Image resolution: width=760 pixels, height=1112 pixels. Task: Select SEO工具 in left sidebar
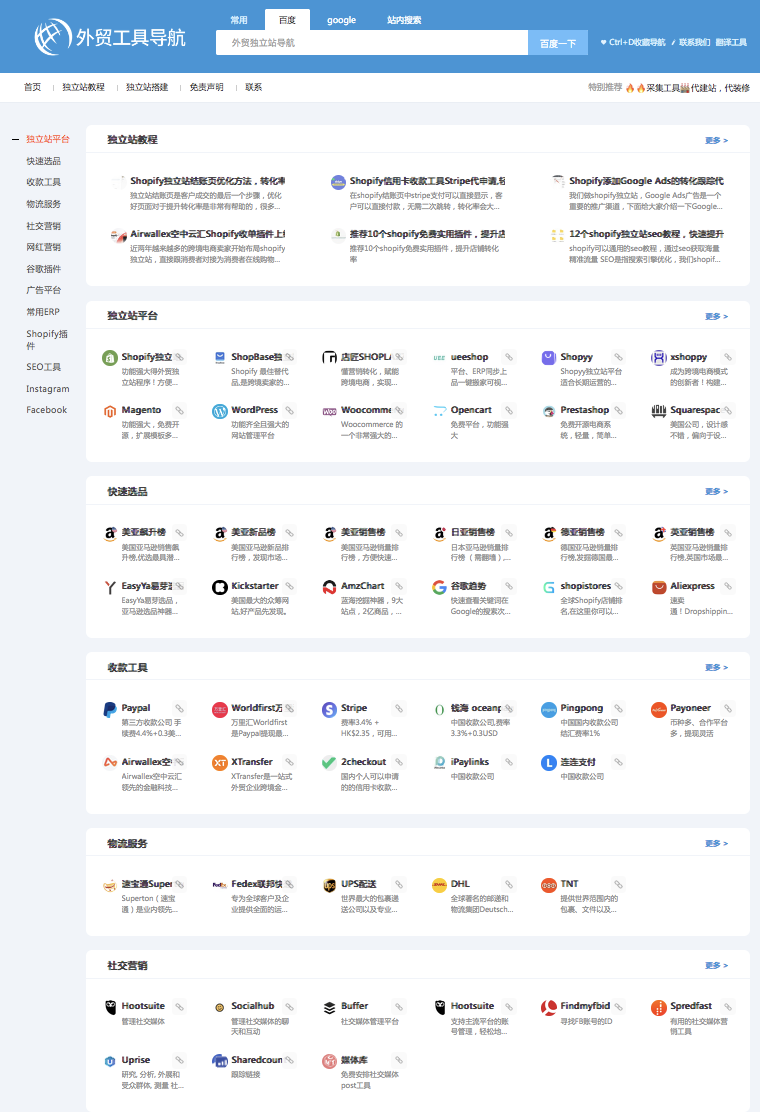[x=43, y=367]
